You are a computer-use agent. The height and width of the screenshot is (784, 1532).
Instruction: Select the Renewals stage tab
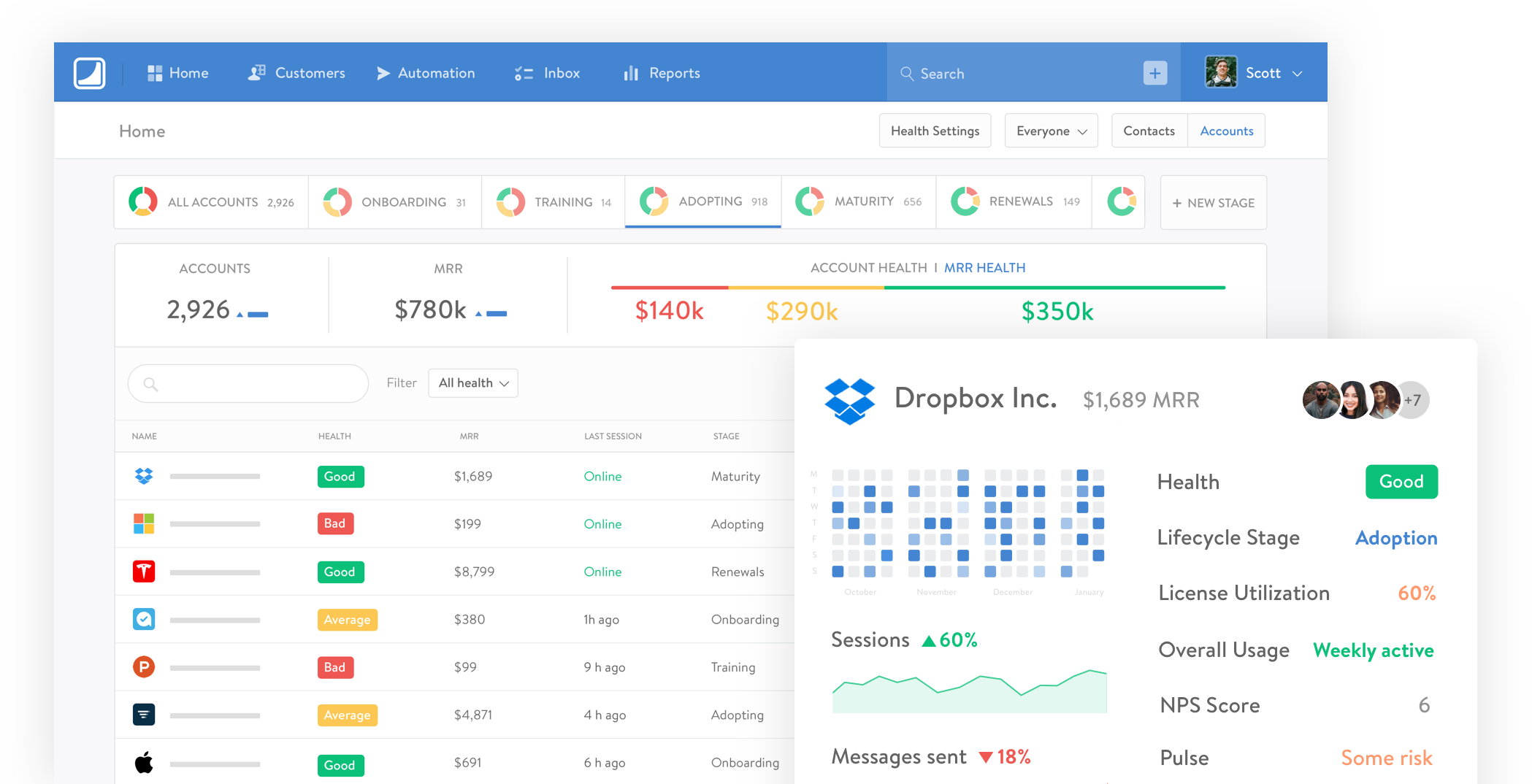(1014, 202)
